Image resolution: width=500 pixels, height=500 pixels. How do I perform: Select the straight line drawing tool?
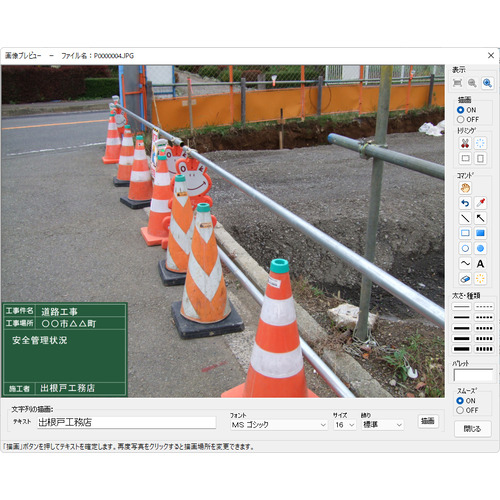[465, 218]
